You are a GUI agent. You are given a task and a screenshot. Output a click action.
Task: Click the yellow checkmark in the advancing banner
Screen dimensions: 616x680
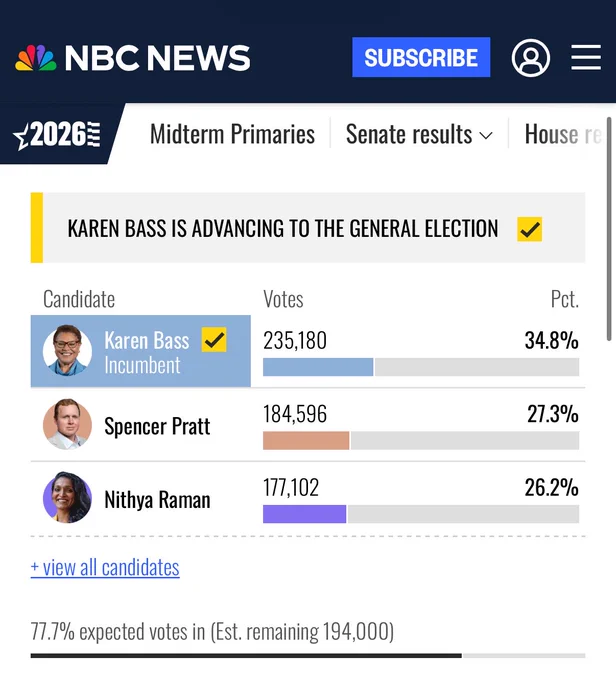point(529,229)
